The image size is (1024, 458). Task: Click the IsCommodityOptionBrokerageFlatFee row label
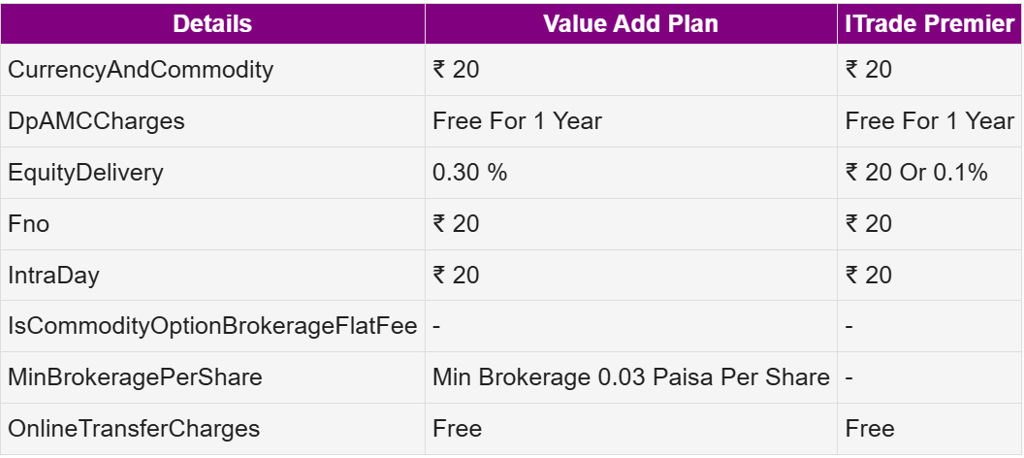coord(212,326)
